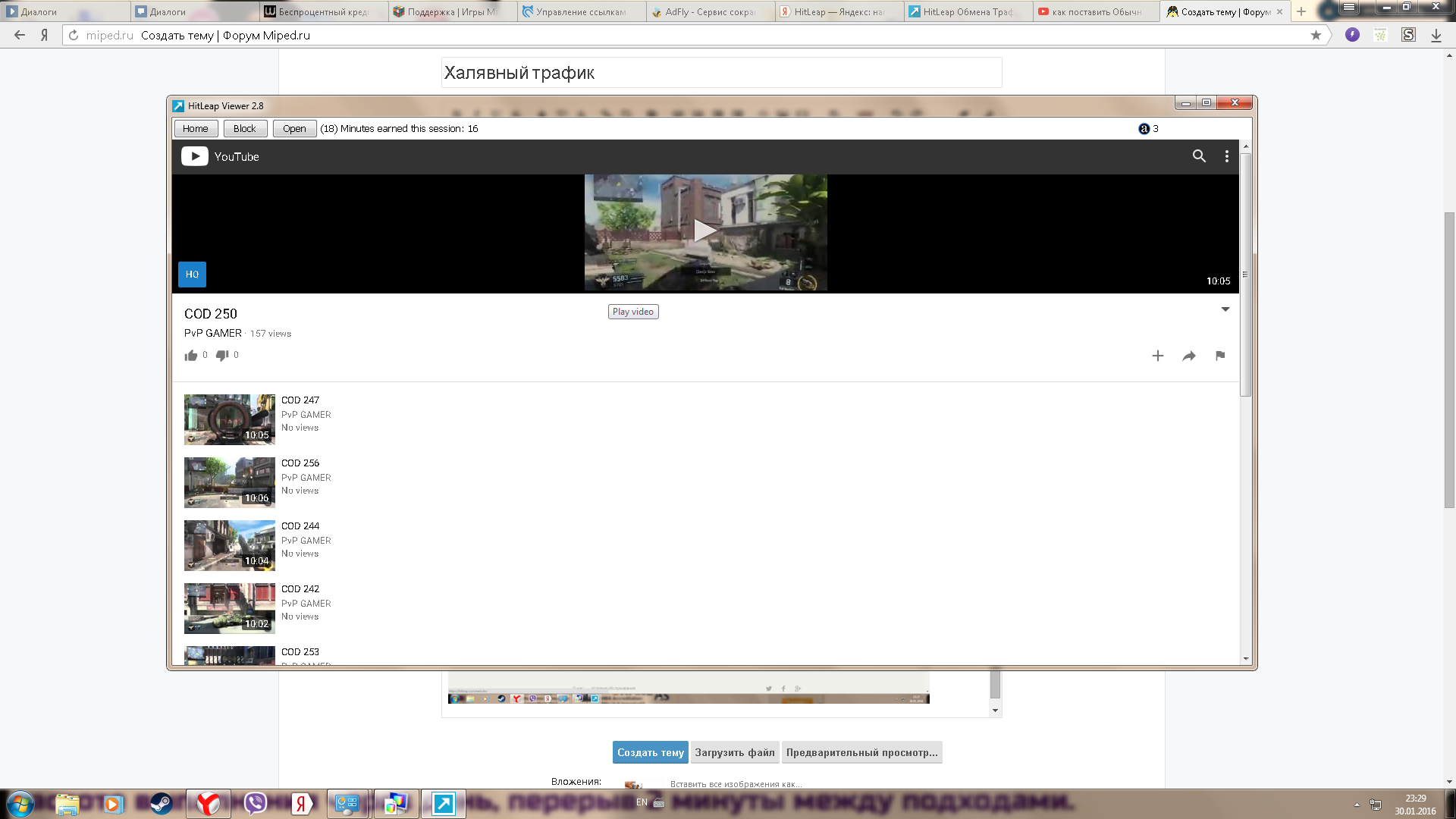Viewport: 1456px width, 819px height.
Task: Toggle HQ quality badge on video
Action: pos(192,275)
